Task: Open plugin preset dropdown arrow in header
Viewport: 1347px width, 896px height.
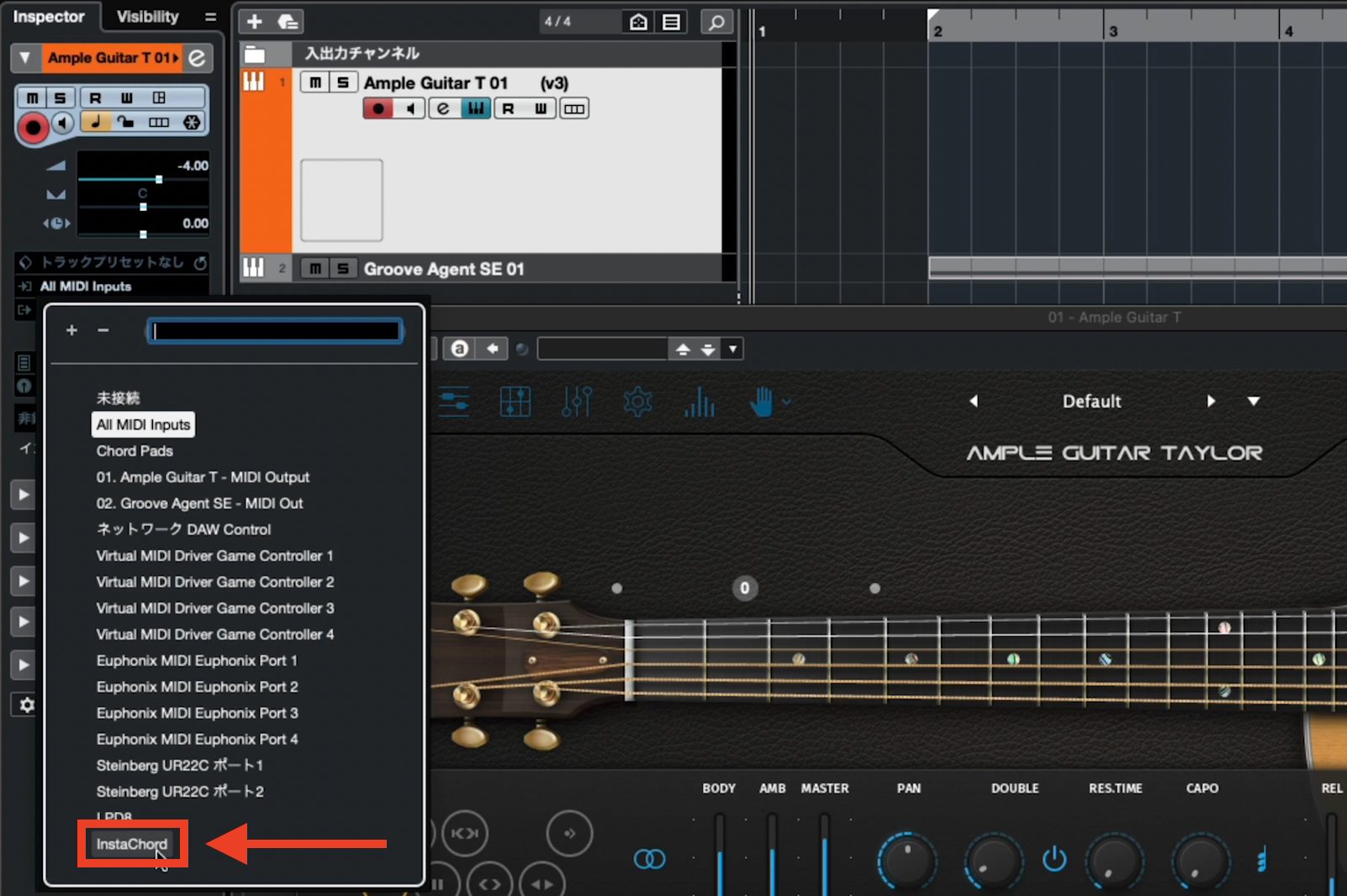Action: point(733,349)
